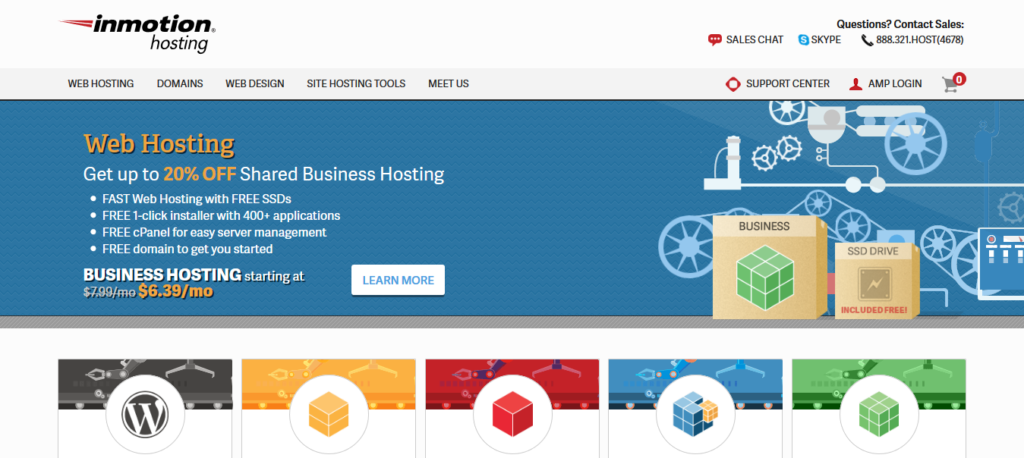Select the orange cube hosting icon
1024x458 pixels.
coord(328,414)
